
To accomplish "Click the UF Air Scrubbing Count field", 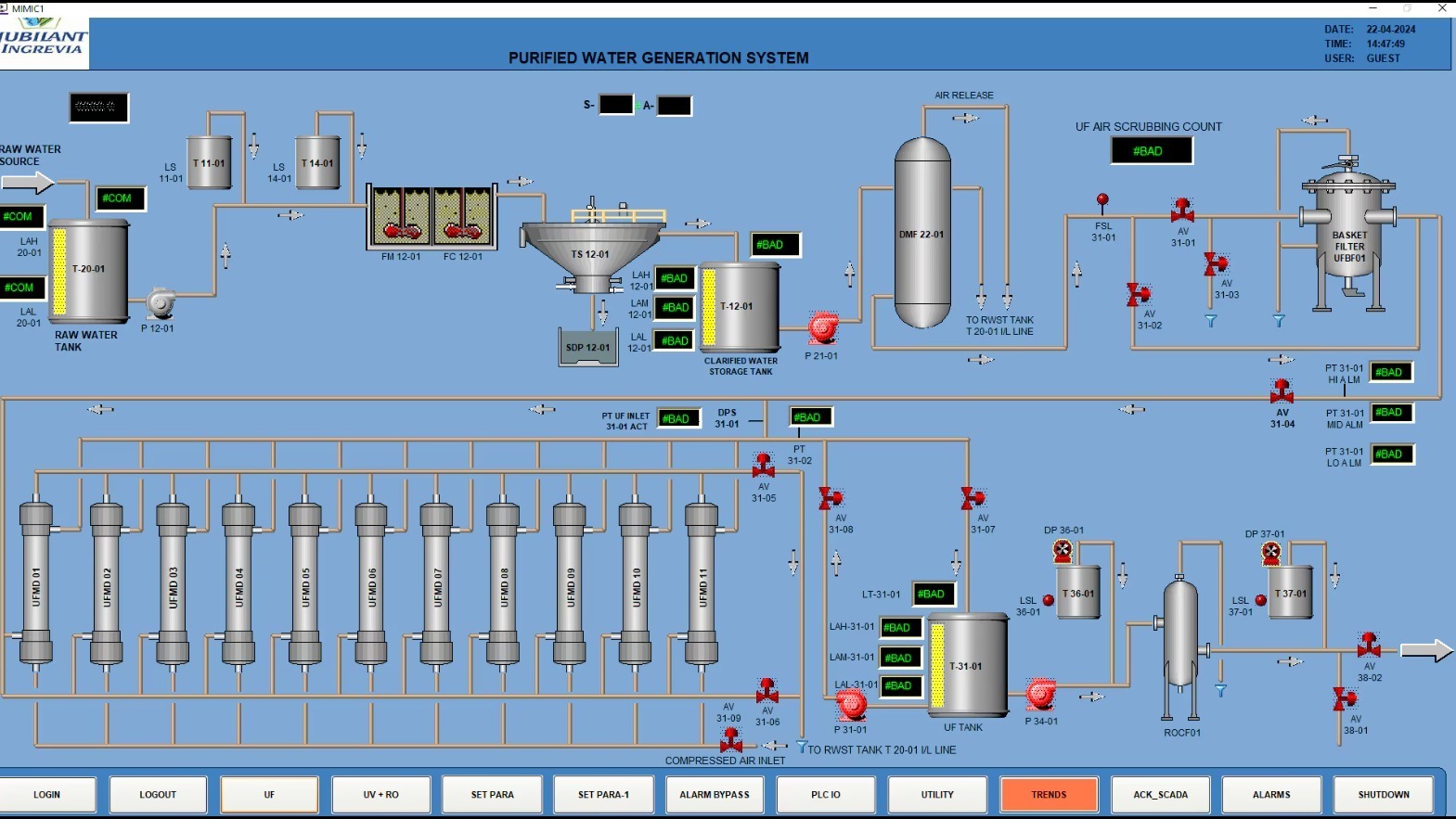I will pos(1151,151).
